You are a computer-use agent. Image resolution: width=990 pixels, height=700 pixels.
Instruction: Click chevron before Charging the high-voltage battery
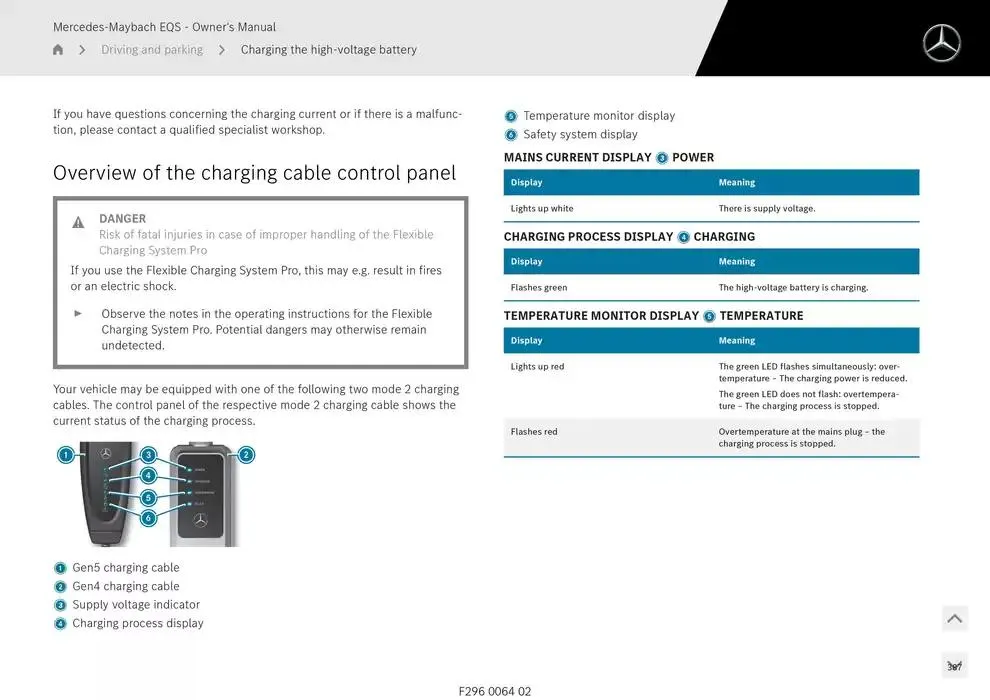coord(221,50)
